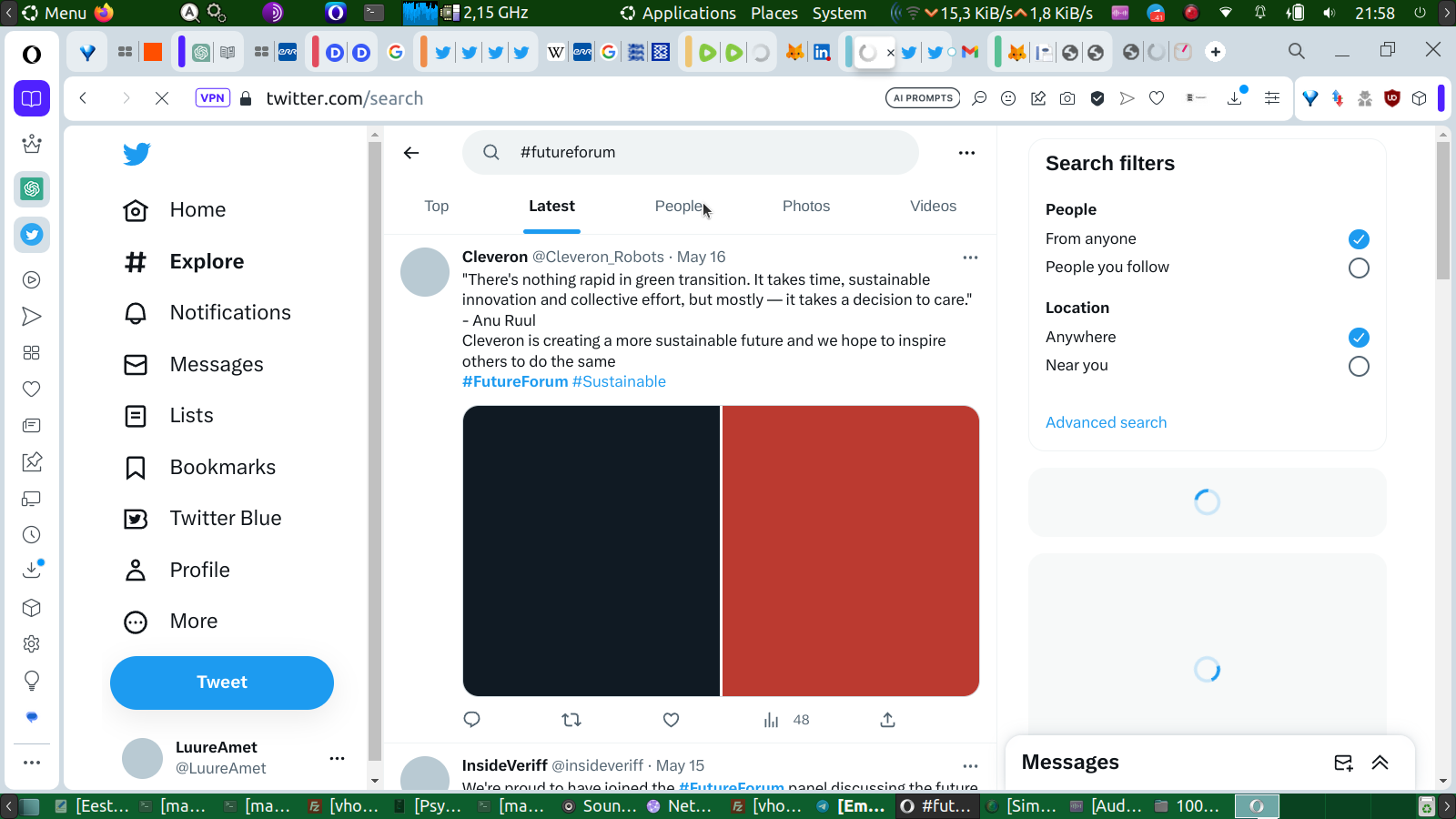Screen dimensions: 1456x819
Task: Open the #FutureForum hashtag link
Action: [x=515, y=382]
